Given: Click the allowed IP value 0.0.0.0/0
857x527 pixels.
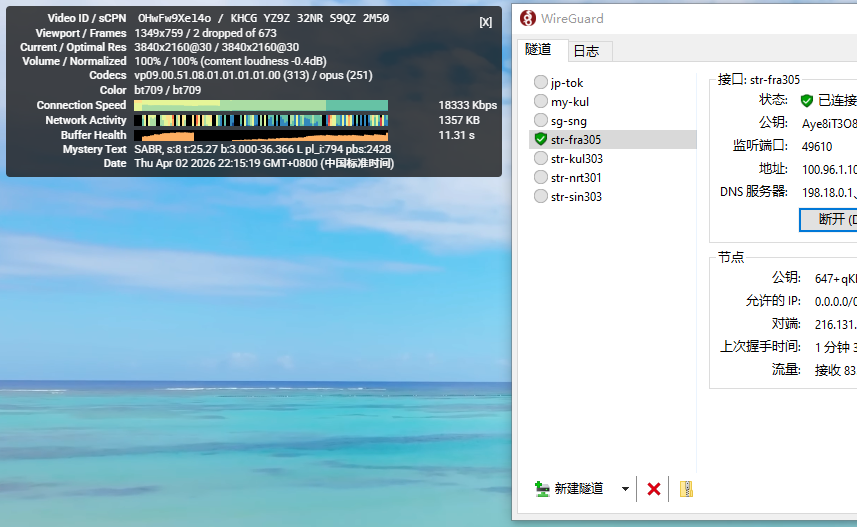Looking at the screenshot, I should [x=836, y=301].
